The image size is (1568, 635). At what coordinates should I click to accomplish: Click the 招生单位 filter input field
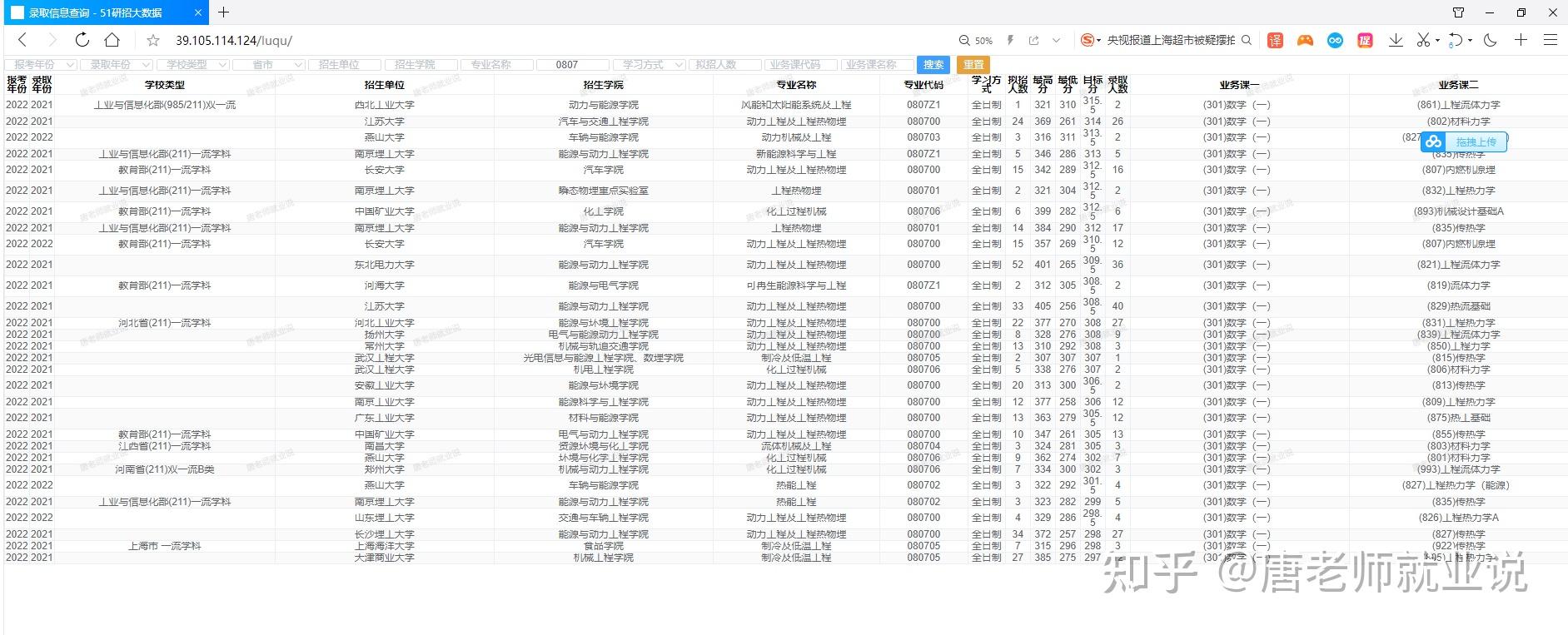pos(345,65)
